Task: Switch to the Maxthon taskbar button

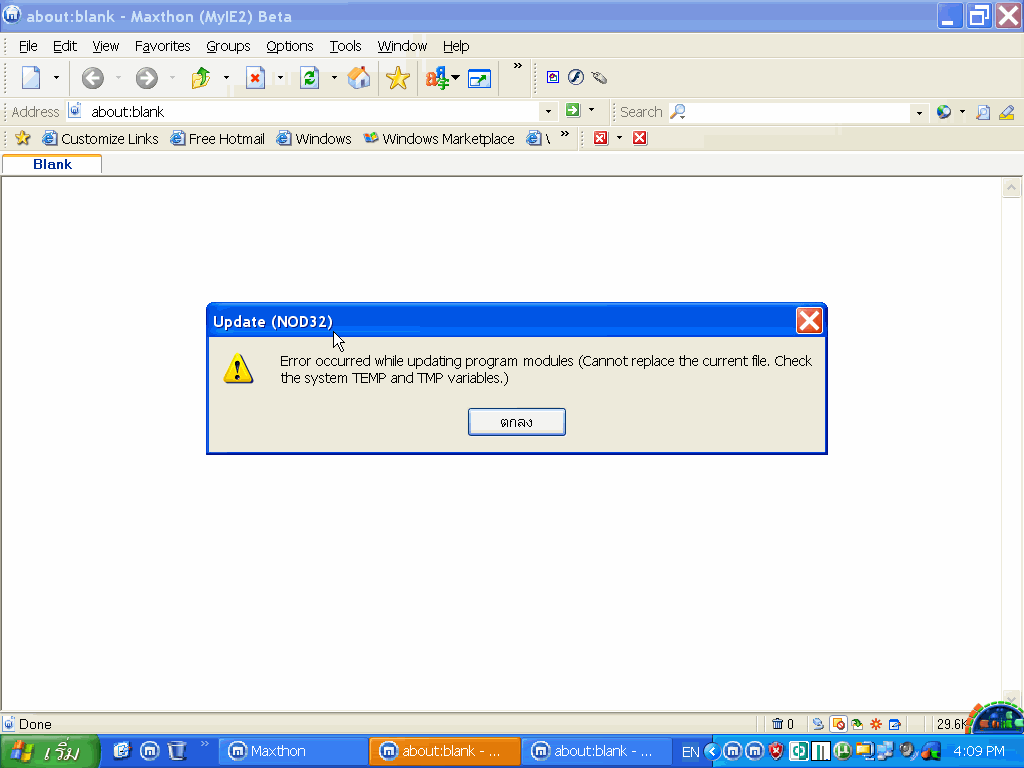Action: [292, 752]
